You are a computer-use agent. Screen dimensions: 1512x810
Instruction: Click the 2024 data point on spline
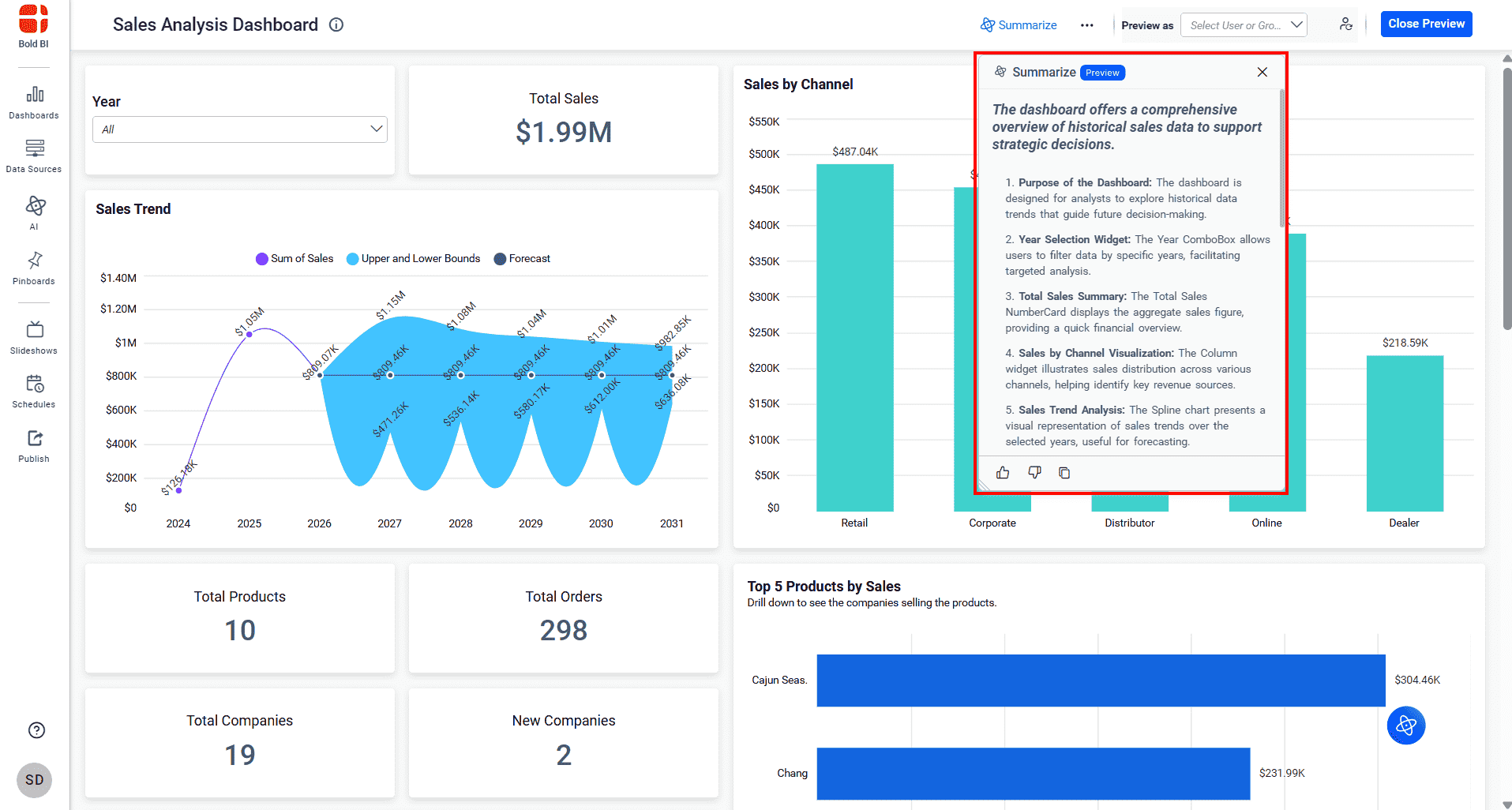(x=178, y=490)
